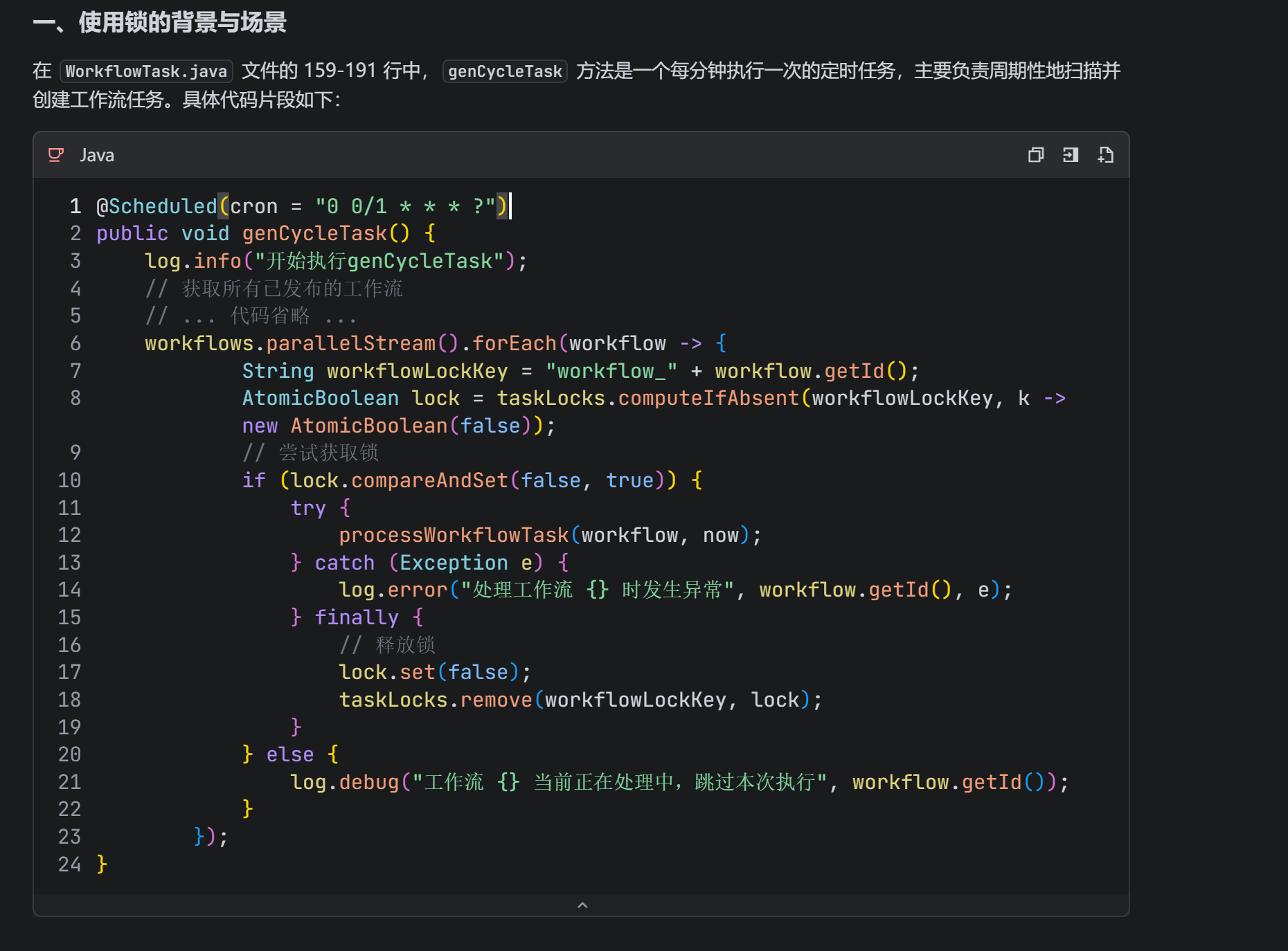Click "catch (Exception e)" on line 13
Image resolution: width=1288 pixels, height=951 pixels.
coord(429,563)
